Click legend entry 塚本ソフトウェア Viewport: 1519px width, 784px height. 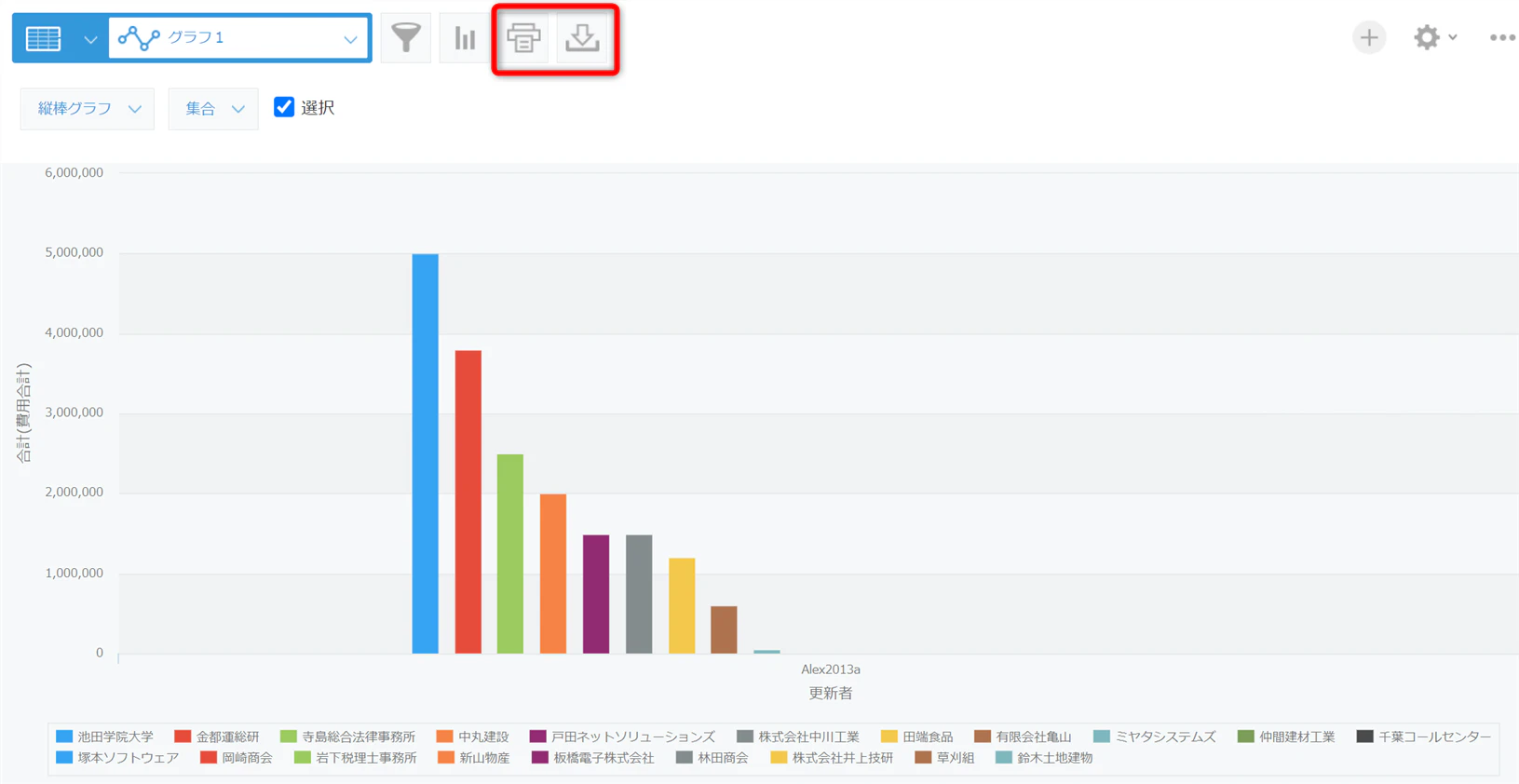point(117,758)
